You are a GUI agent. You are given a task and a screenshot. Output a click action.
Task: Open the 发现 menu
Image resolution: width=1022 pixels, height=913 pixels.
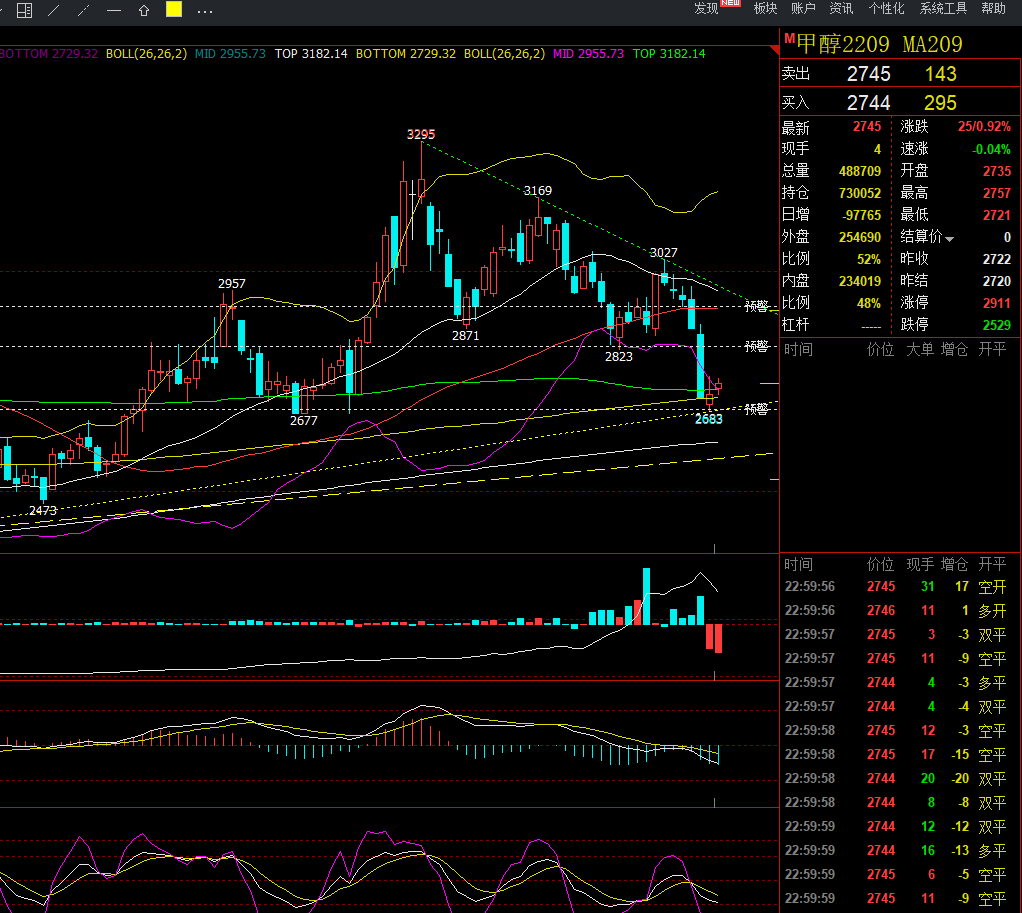[x=707, y=8]
